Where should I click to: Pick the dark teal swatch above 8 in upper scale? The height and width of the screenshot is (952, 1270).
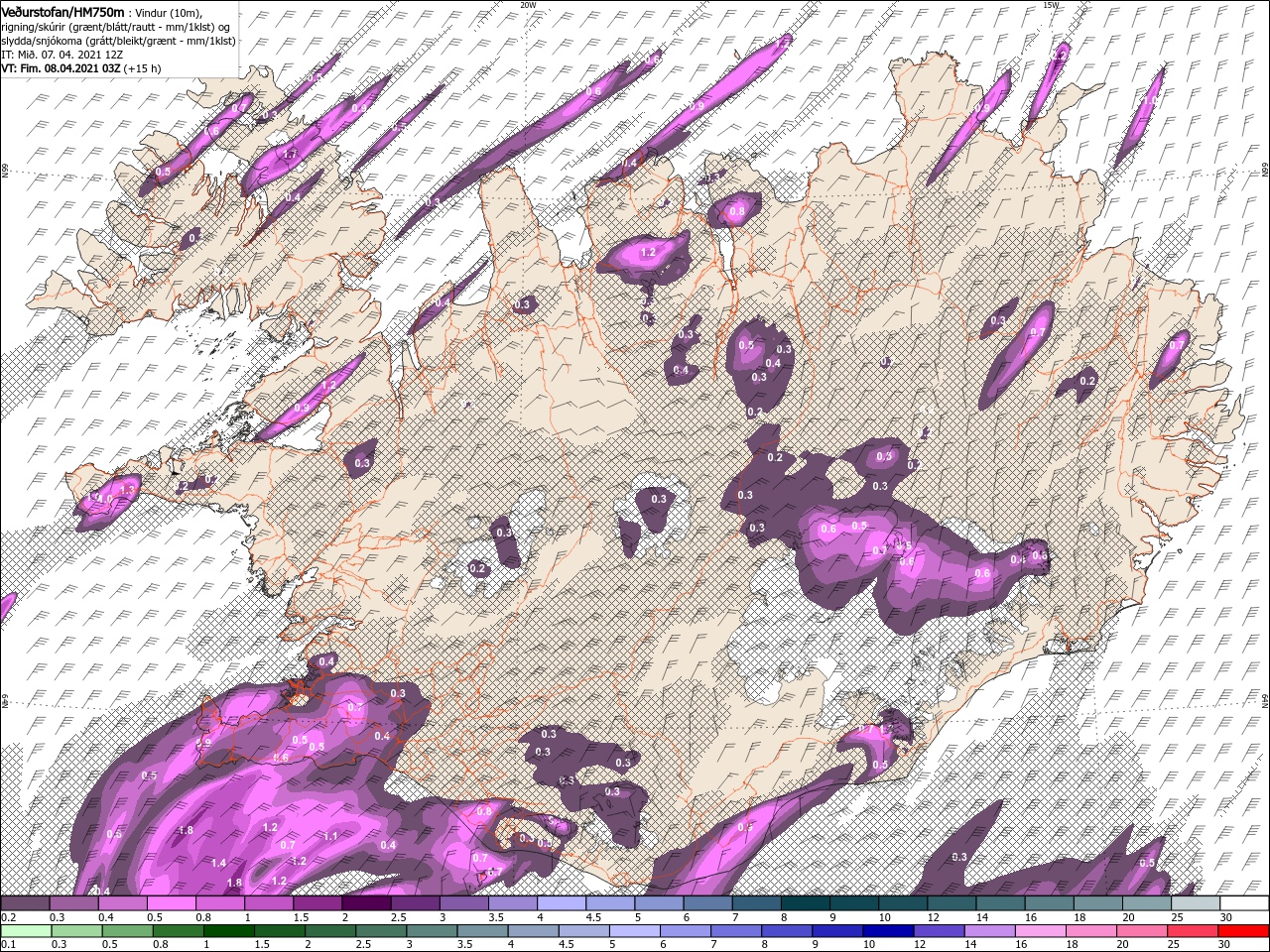coord(806,903)
